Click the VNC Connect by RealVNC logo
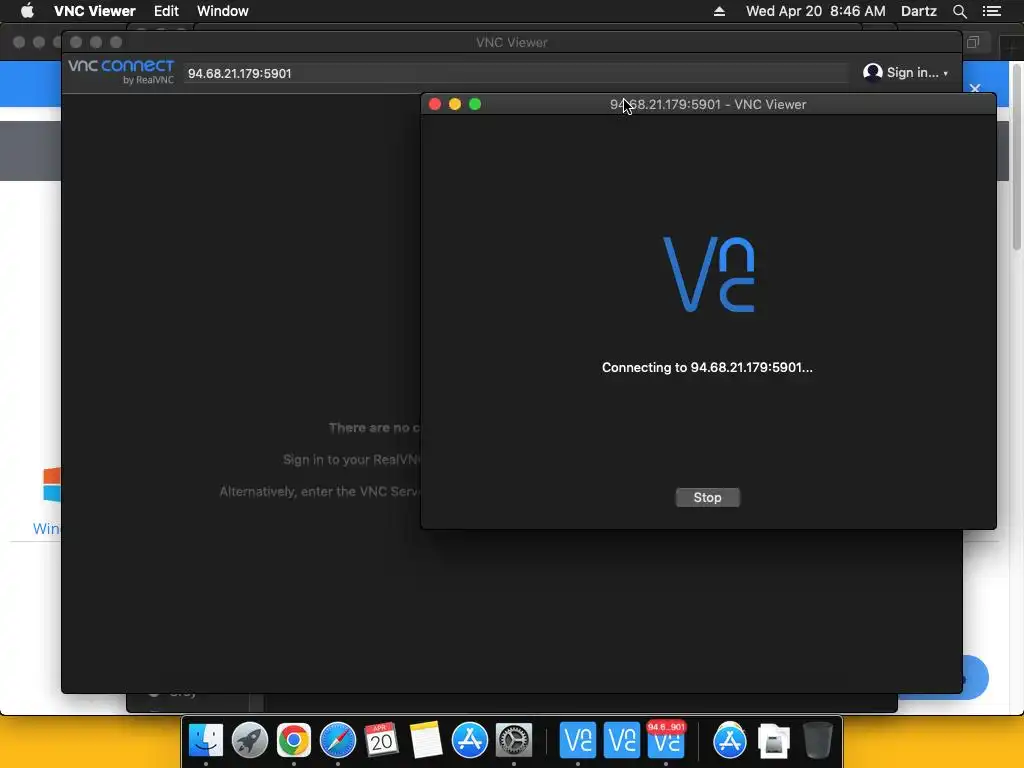Image resolution: width=1024 pixels, height=768 pixels. pyautogui.click(x=121, y=72)
